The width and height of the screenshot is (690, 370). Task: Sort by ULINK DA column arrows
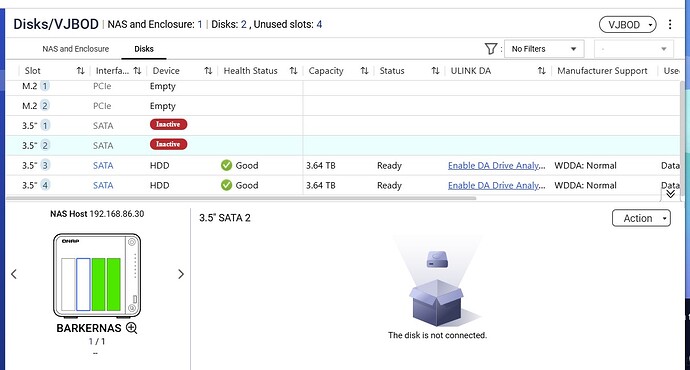[x=542, y=71]
